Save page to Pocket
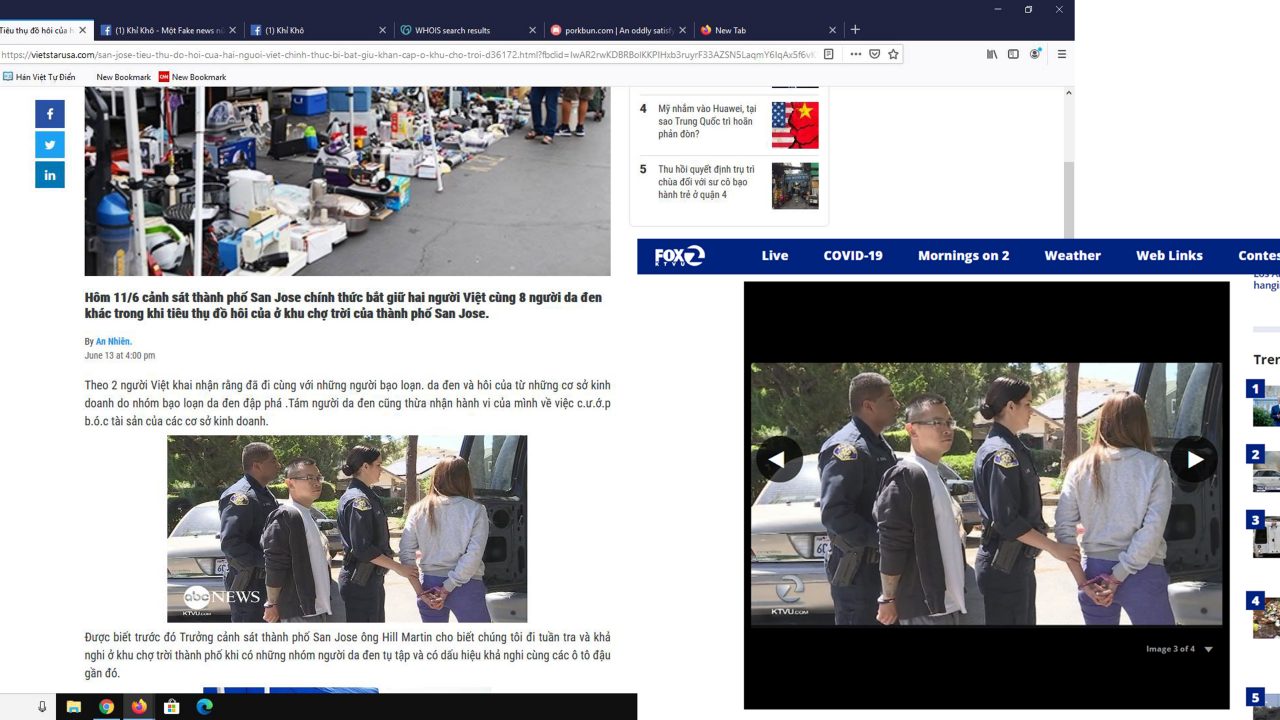The height and width of the screenshot is (720, 1280). tap(874, 54)
